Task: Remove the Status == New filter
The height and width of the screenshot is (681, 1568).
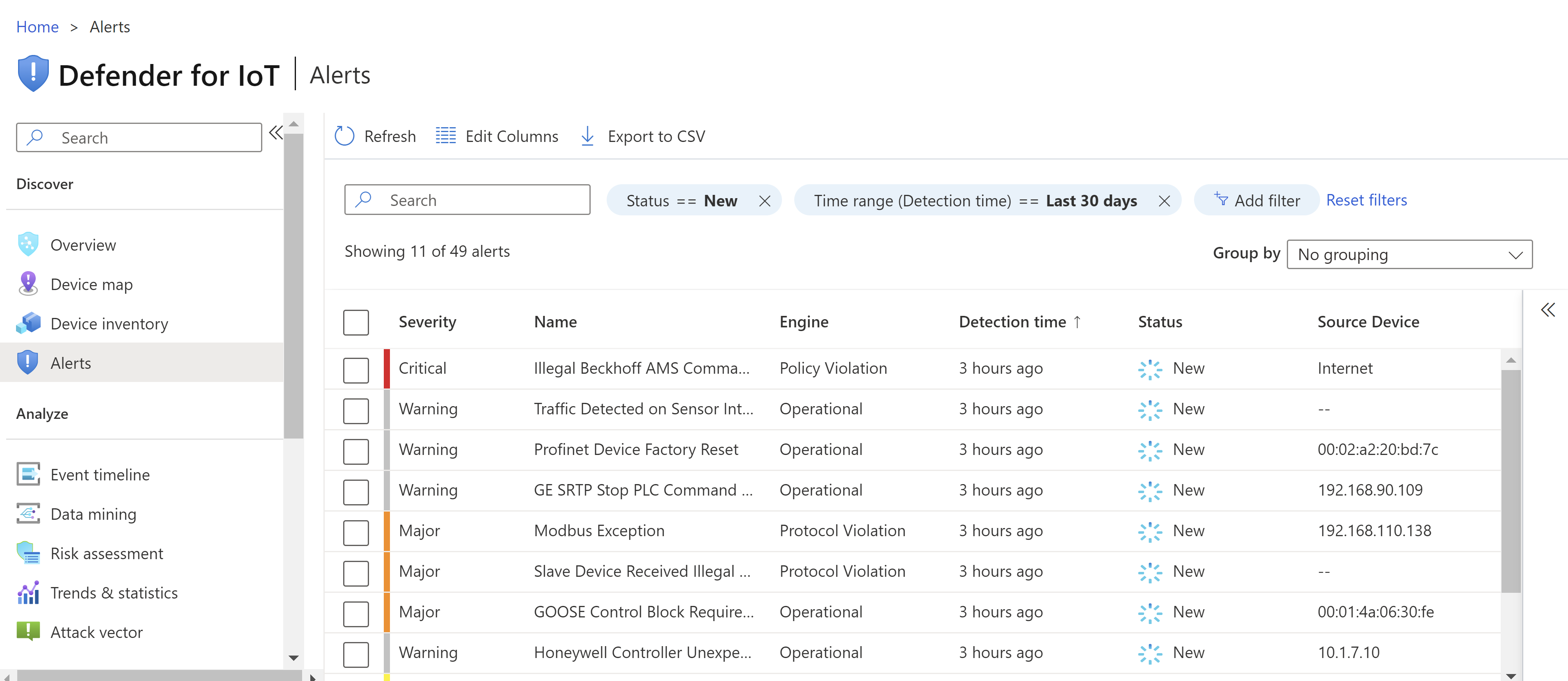Action: [765, 201]
